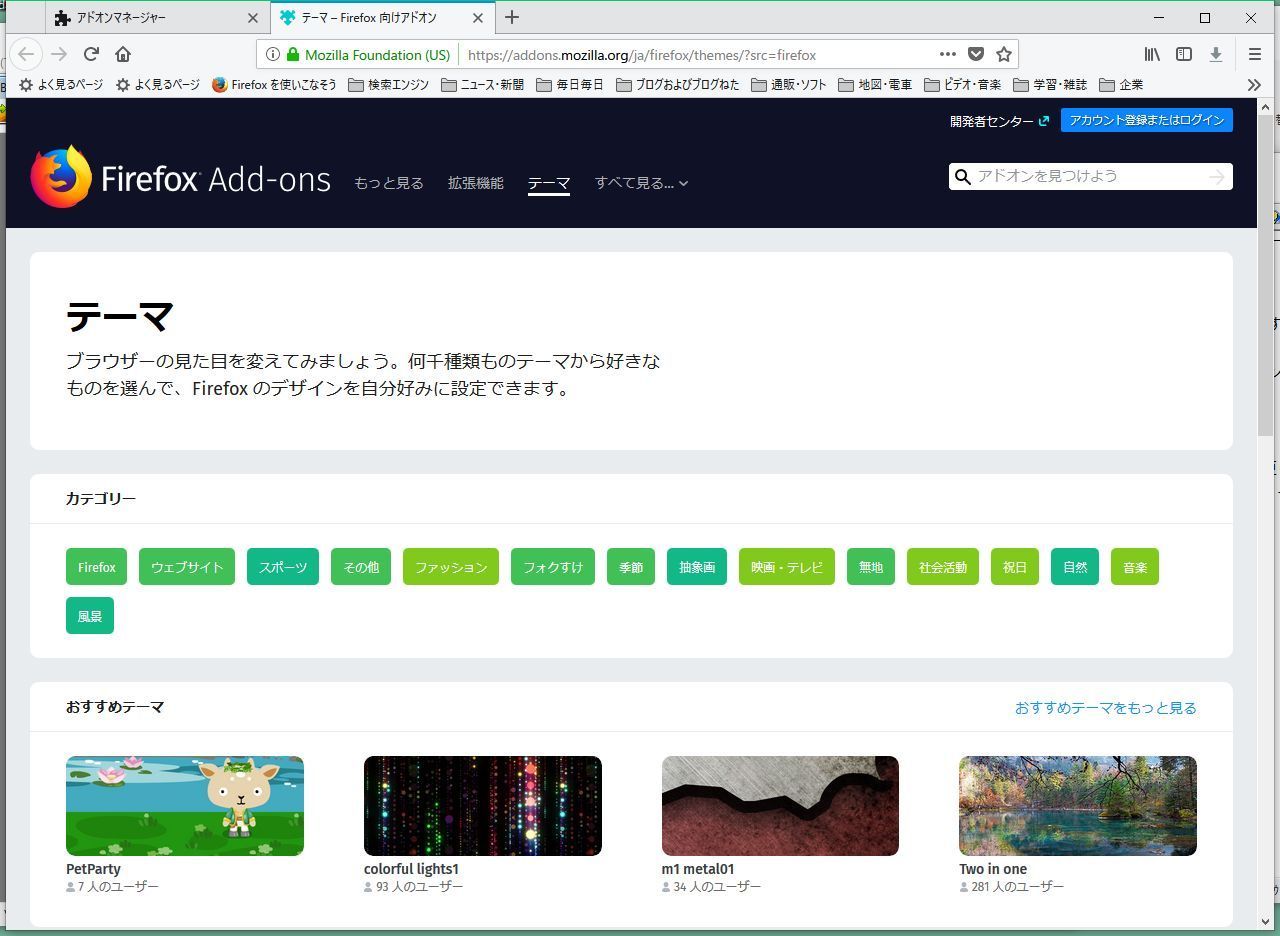
Task: Select the 社会活動 category
Action: (x=943, y=567)
